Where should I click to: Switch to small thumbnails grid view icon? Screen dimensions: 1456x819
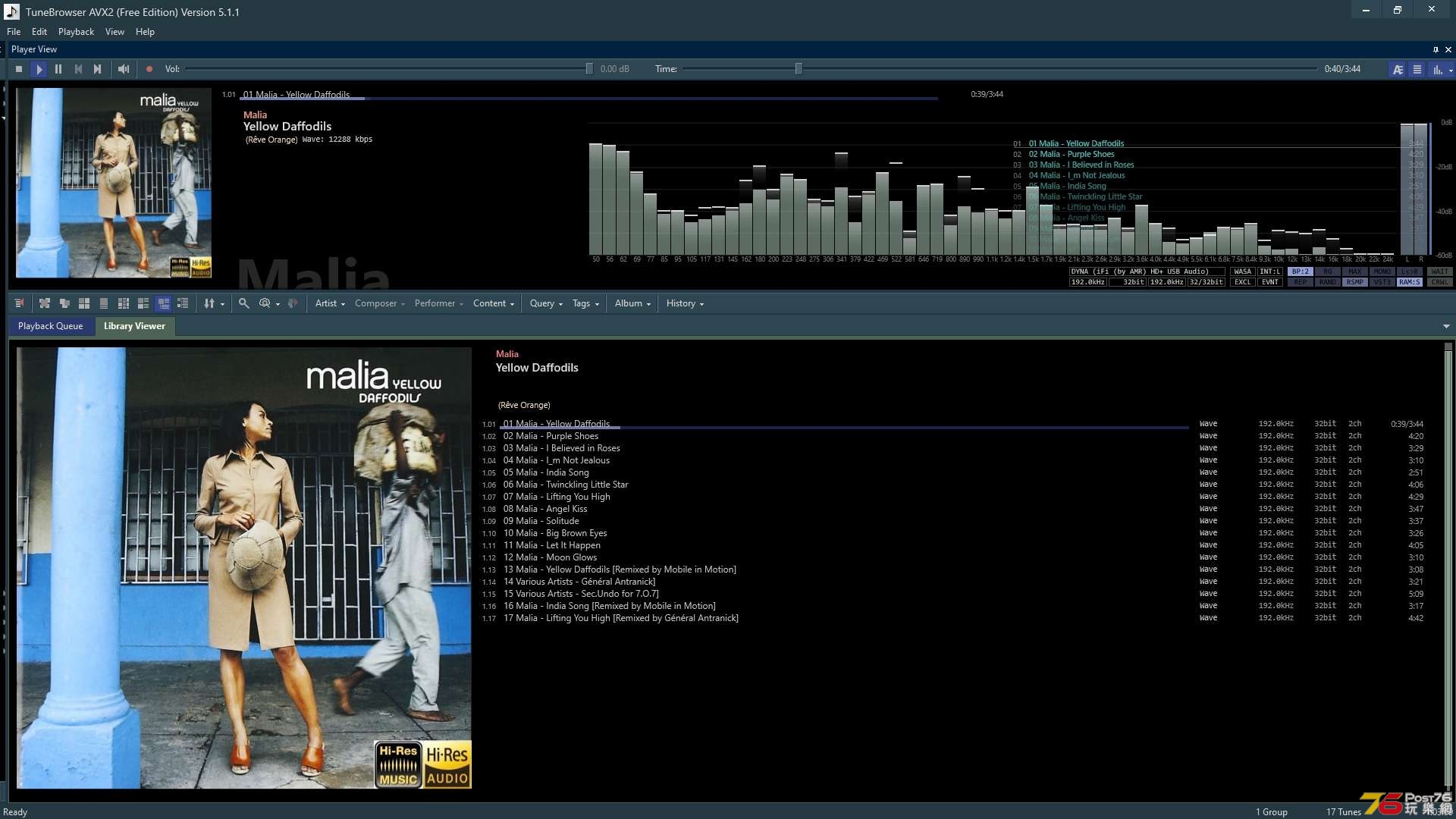click(124, 303)
